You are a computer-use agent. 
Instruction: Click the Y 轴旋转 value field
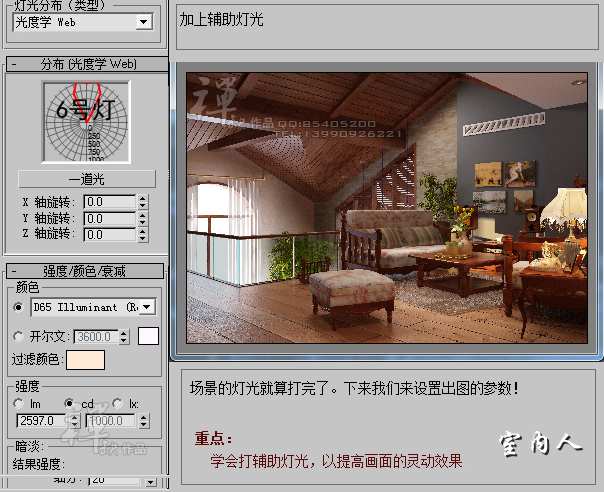[109, 218]
